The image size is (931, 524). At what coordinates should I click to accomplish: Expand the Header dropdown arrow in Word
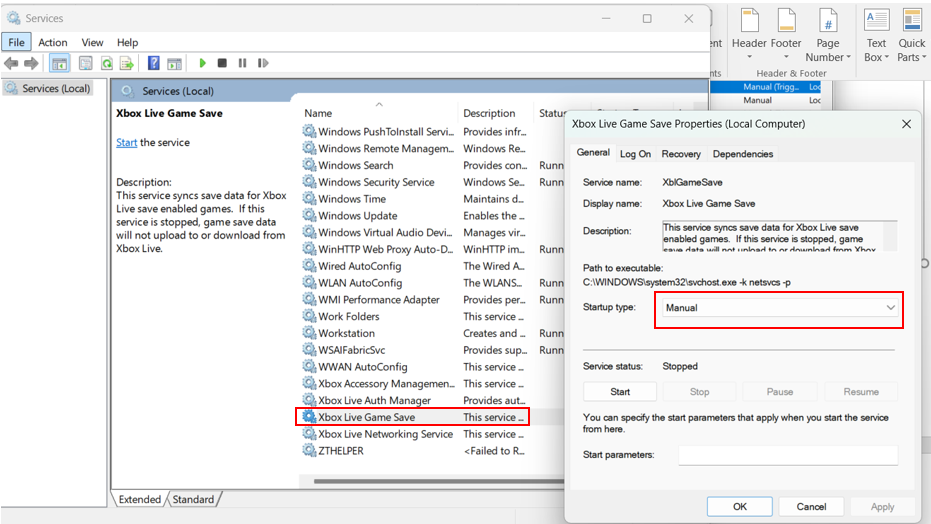click(x=749, y=58)
